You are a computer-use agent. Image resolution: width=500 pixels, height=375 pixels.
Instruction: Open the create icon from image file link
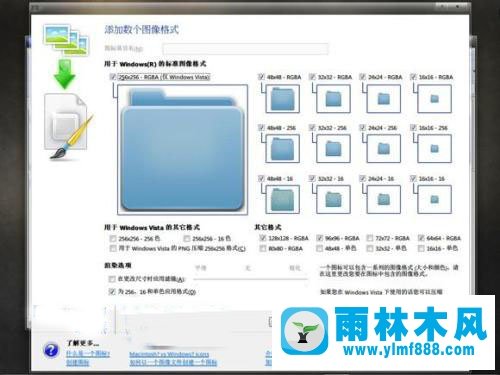pyautogui.click(x=173, y=363)
